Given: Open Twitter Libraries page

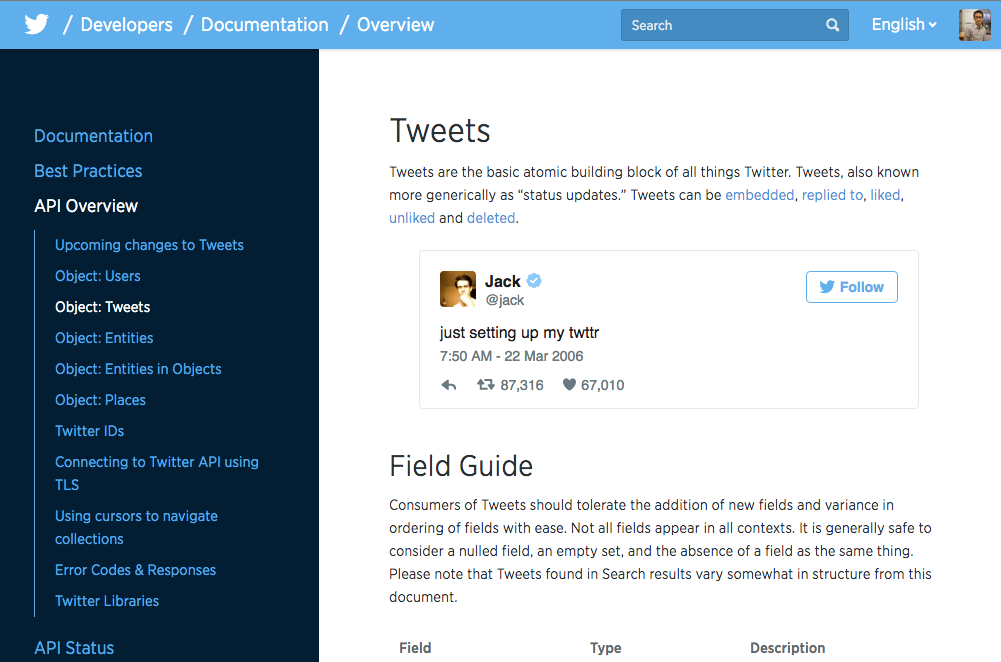Looking at the screenshot, I should pos(107,601).
